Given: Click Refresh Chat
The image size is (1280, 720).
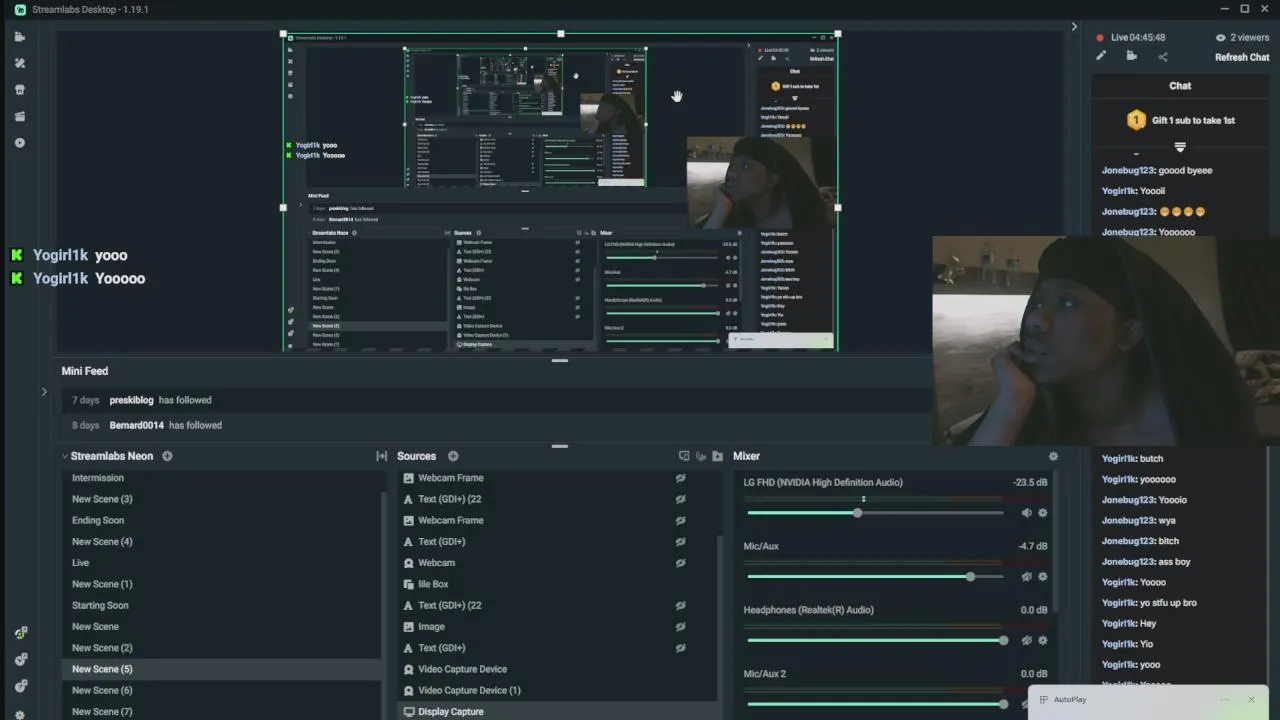Looking at the screenshot, I should click(x=1242, y=57).
